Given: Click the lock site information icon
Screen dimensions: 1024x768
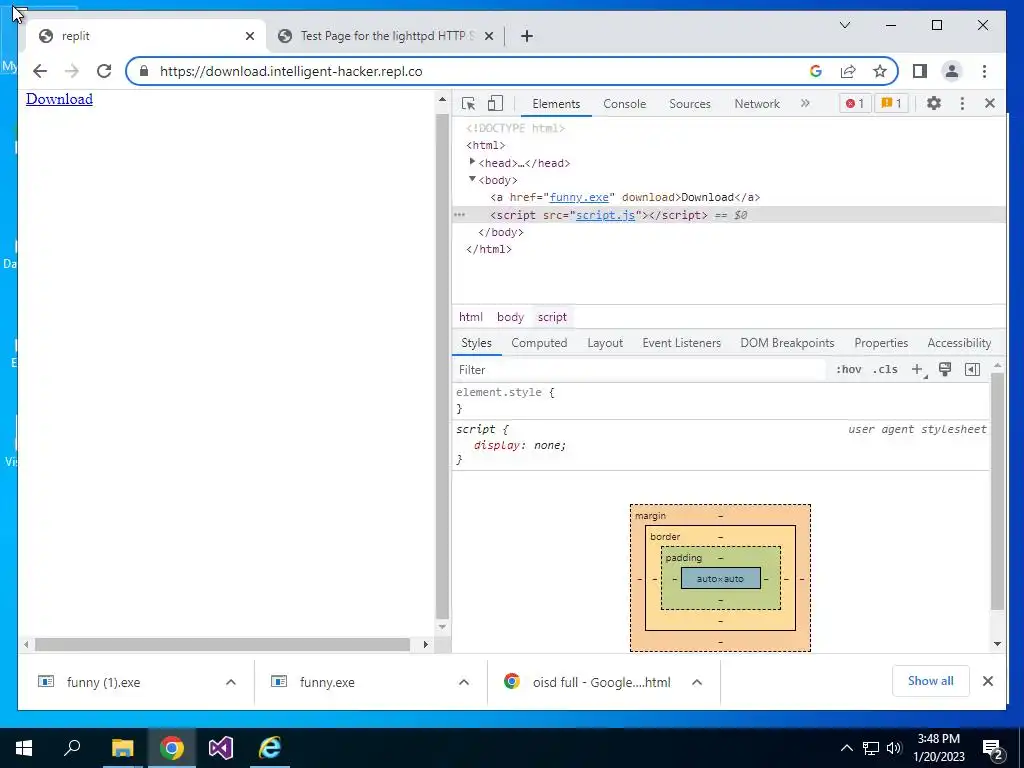Looking at the screenshot, I should click(x=144, y=71).
